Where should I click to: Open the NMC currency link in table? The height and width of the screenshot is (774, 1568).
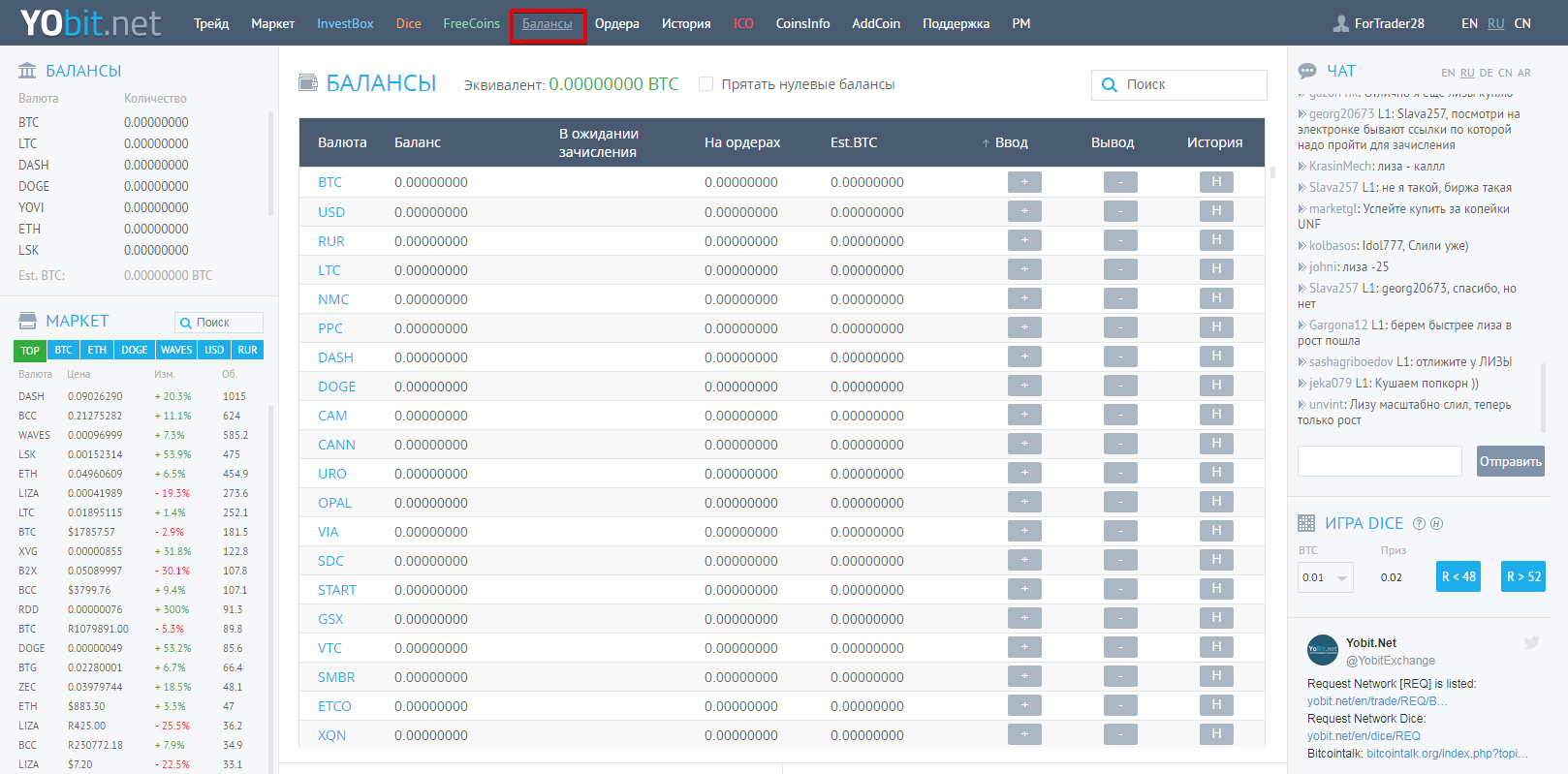[x=333, y=299]
